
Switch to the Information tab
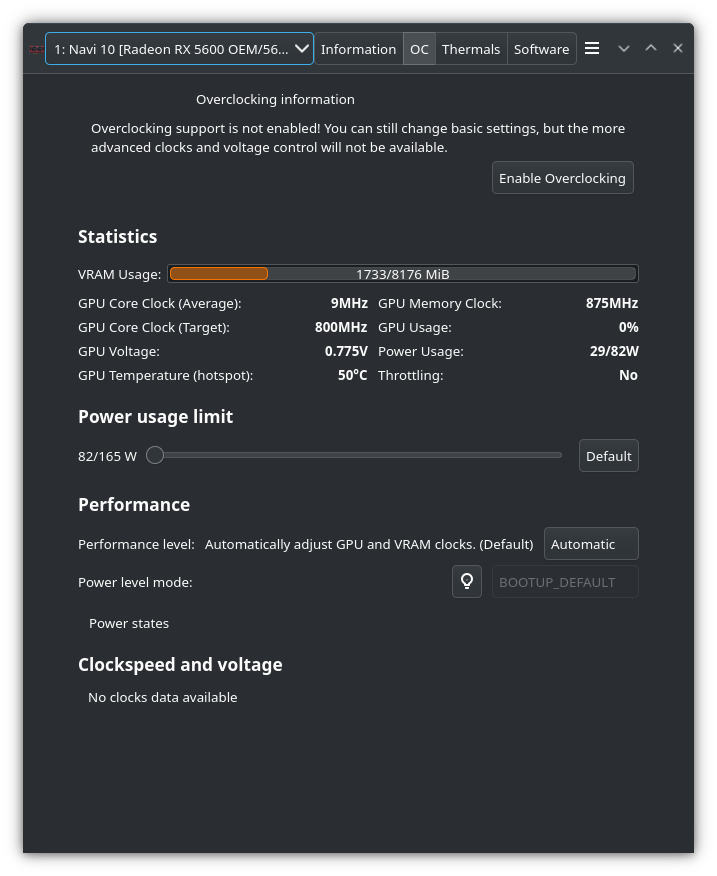[358, 49]
